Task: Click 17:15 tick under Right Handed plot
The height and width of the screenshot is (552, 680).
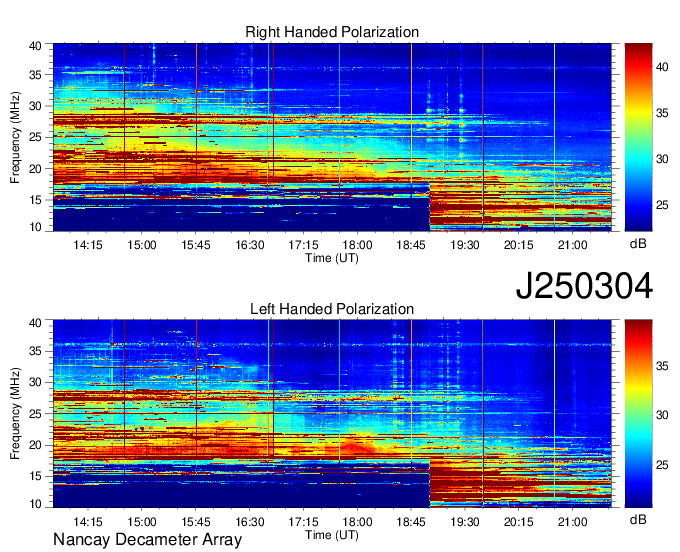Action: click(304, 245)
